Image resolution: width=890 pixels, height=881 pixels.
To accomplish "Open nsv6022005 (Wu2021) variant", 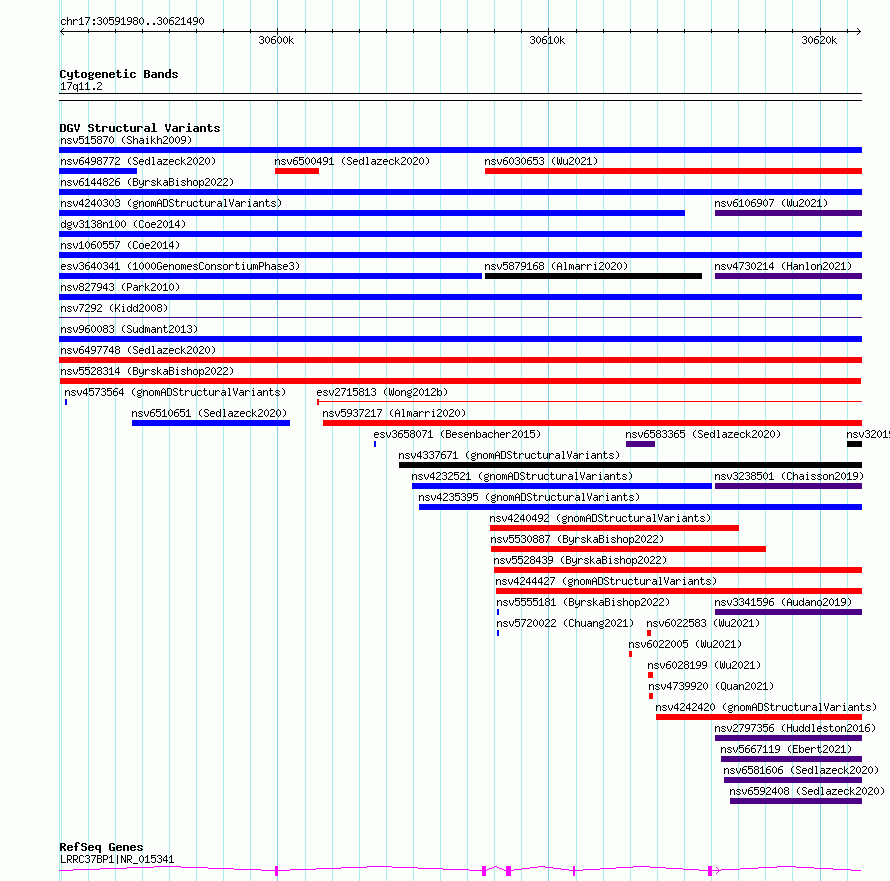I will pos(631,654).
